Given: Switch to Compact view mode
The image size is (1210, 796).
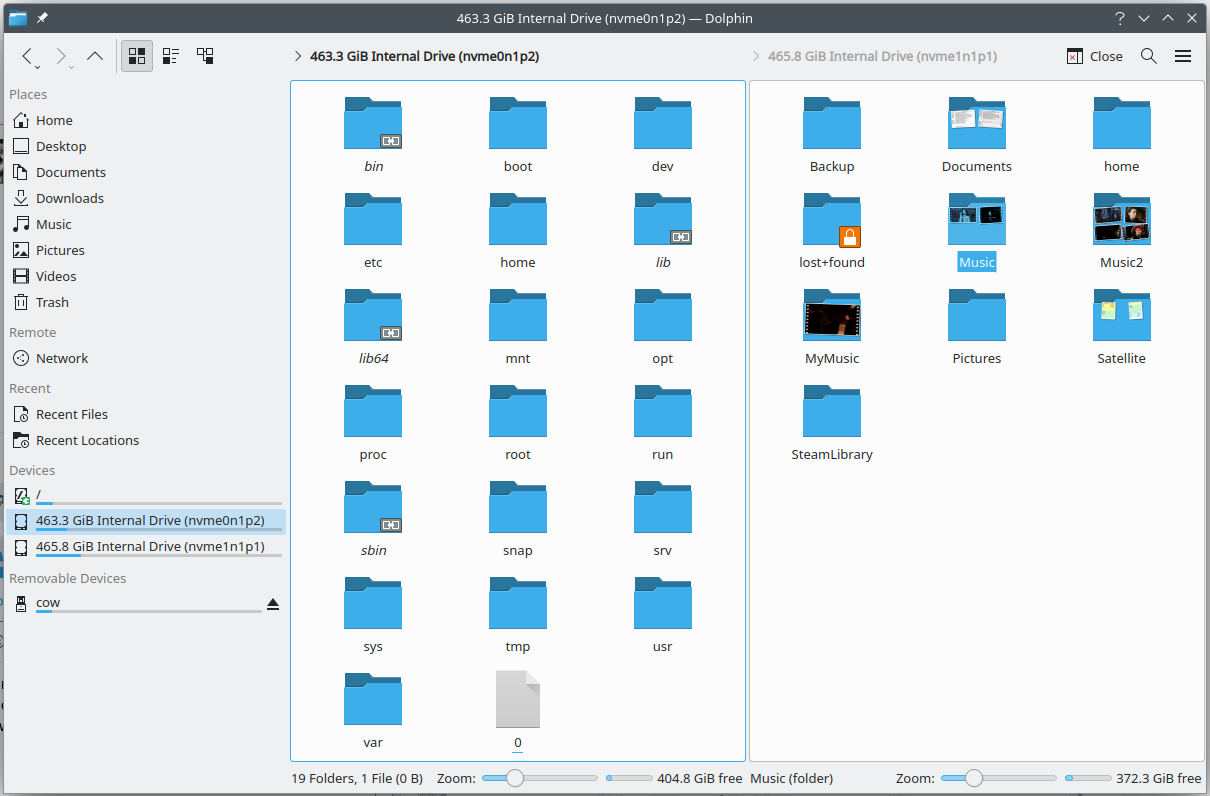Looking at the screenshot, I should pyautogui.click(x=171, y=56).
